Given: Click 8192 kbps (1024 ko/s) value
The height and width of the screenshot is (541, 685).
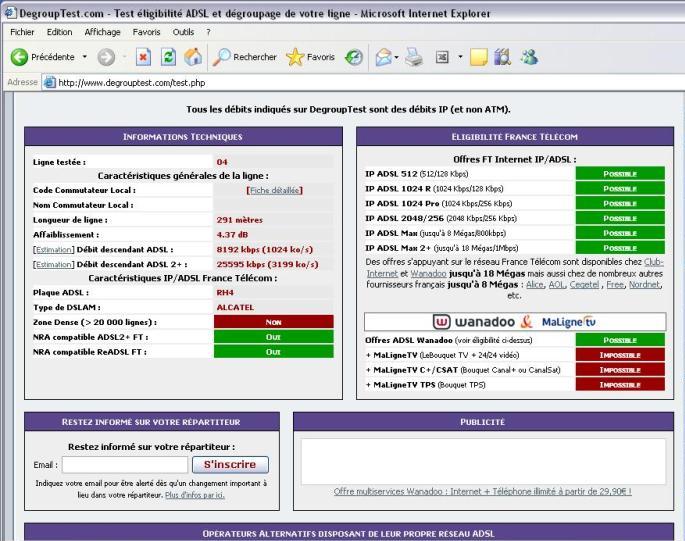Looking at the screenshot, I should (265, 250).
